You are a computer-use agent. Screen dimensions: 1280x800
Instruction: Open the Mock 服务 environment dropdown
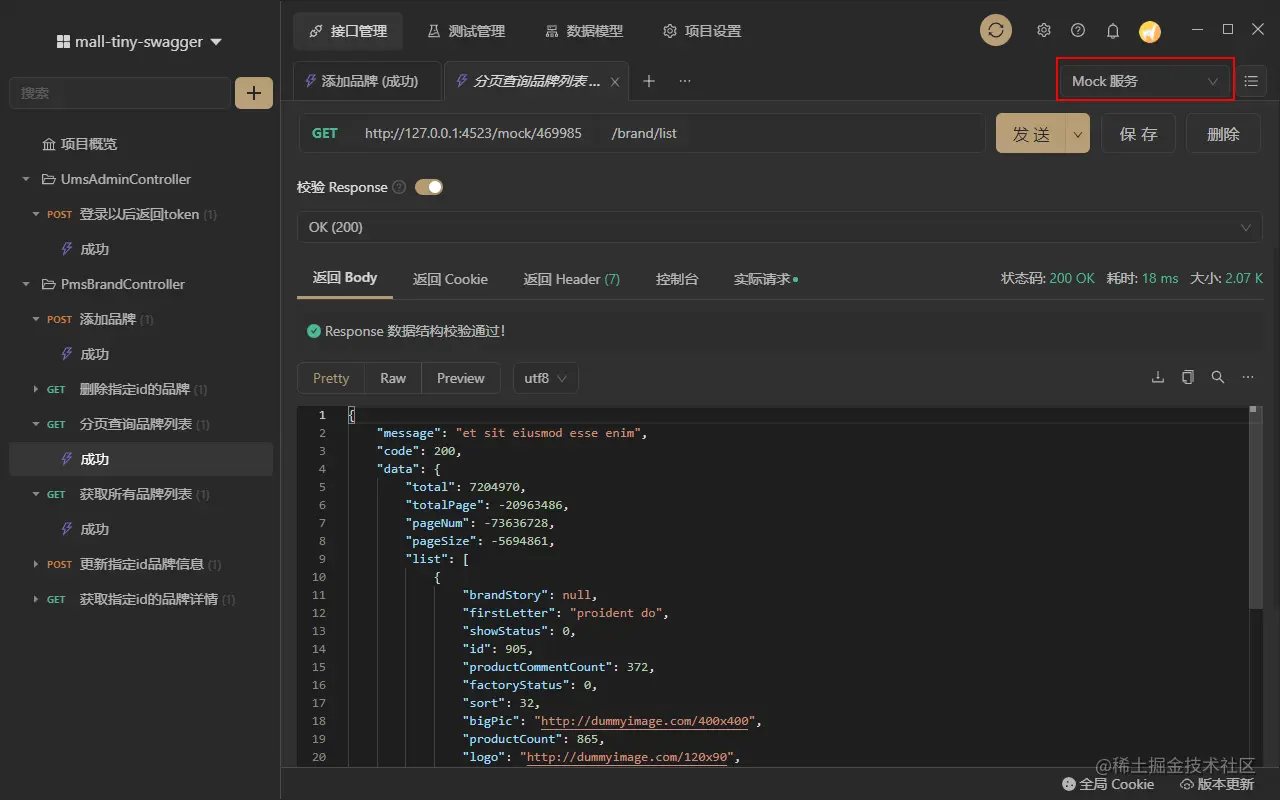pos(1145,81)
